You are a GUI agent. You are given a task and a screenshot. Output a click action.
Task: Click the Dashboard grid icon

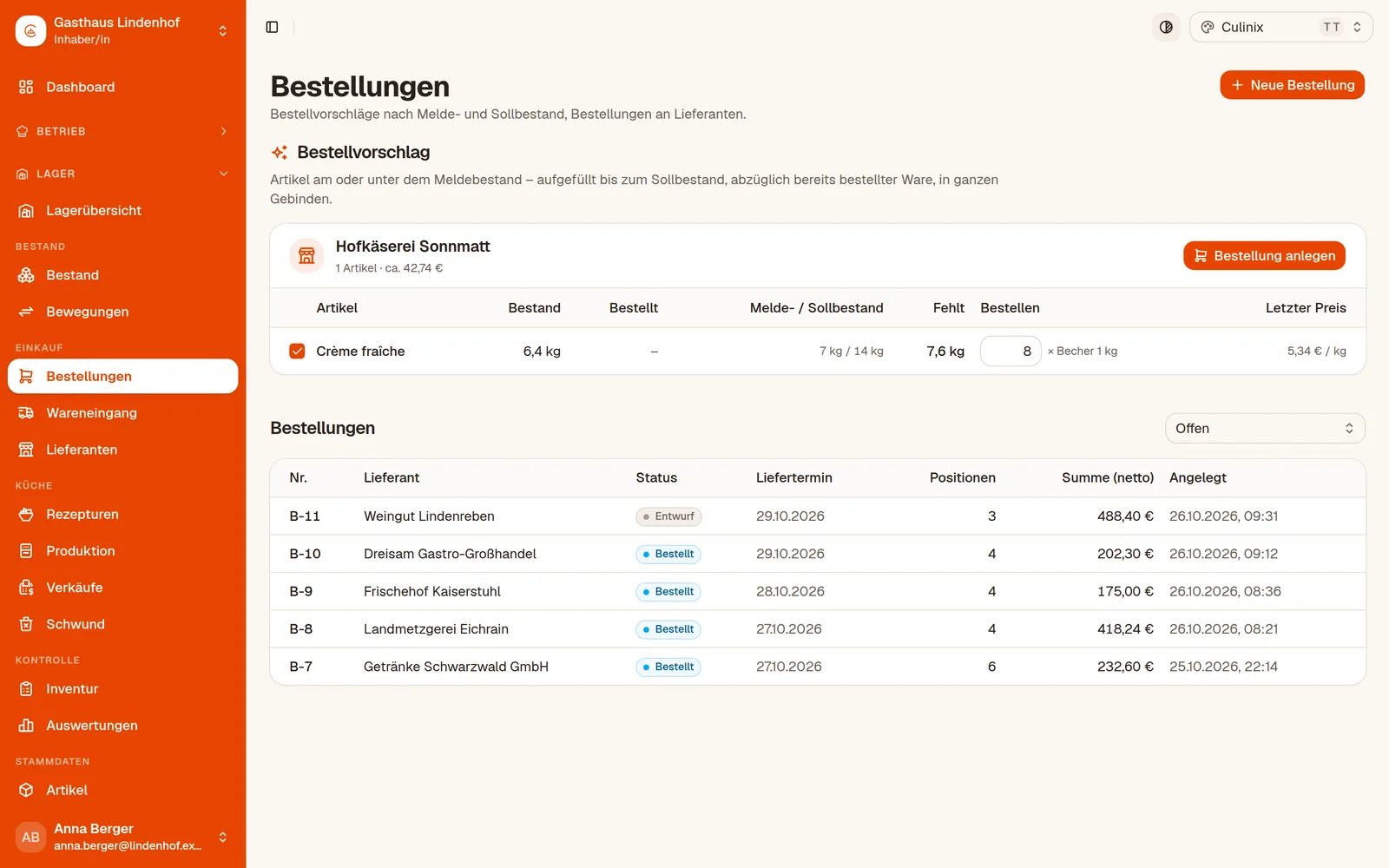(26, 87)
